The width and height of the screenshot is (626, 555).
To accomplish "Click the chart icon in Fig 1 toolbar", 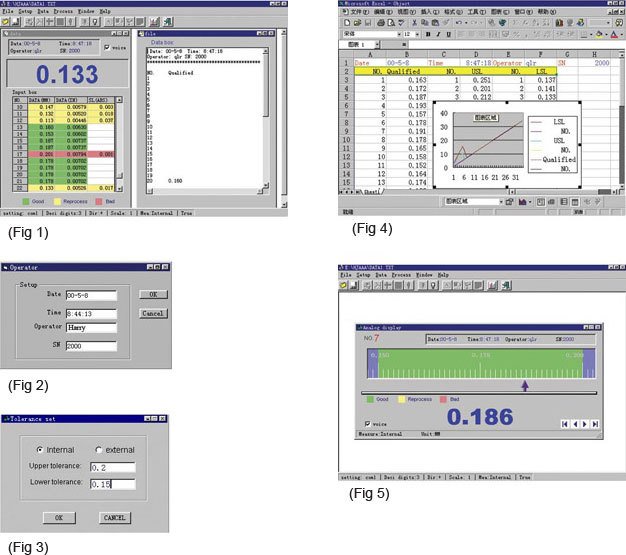I will click(155, 22).
